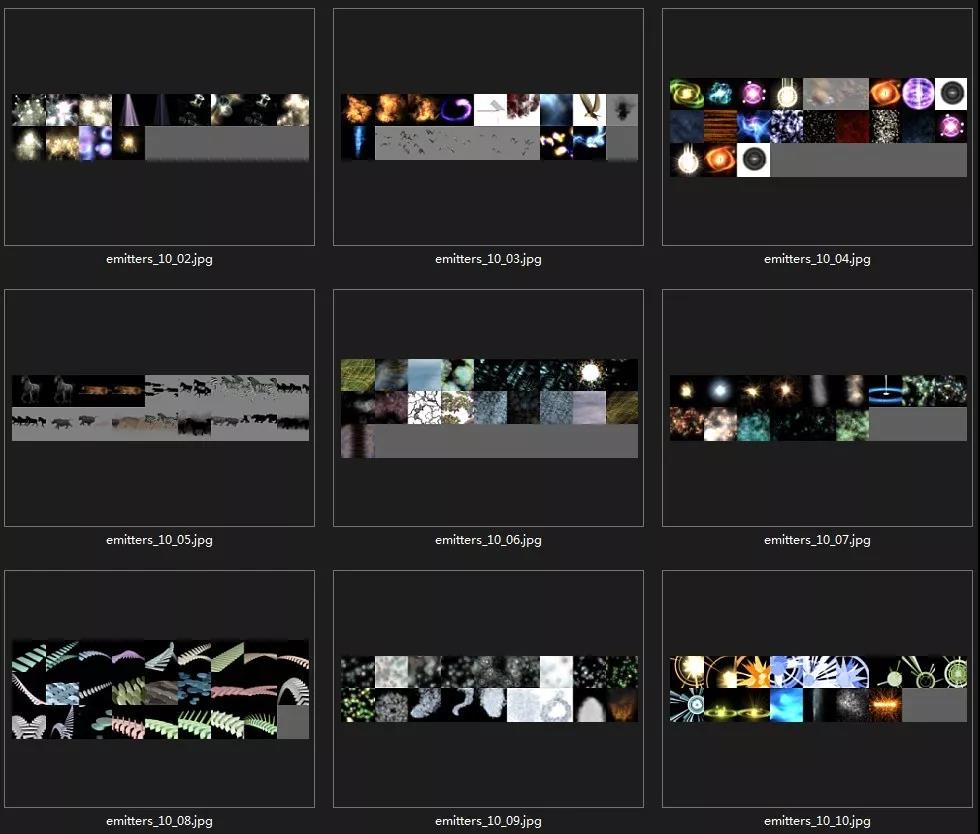Click the file name emitters_10_04.jpg
The width and height of the screenshot is (980, 834).
(x=818, y=259)
